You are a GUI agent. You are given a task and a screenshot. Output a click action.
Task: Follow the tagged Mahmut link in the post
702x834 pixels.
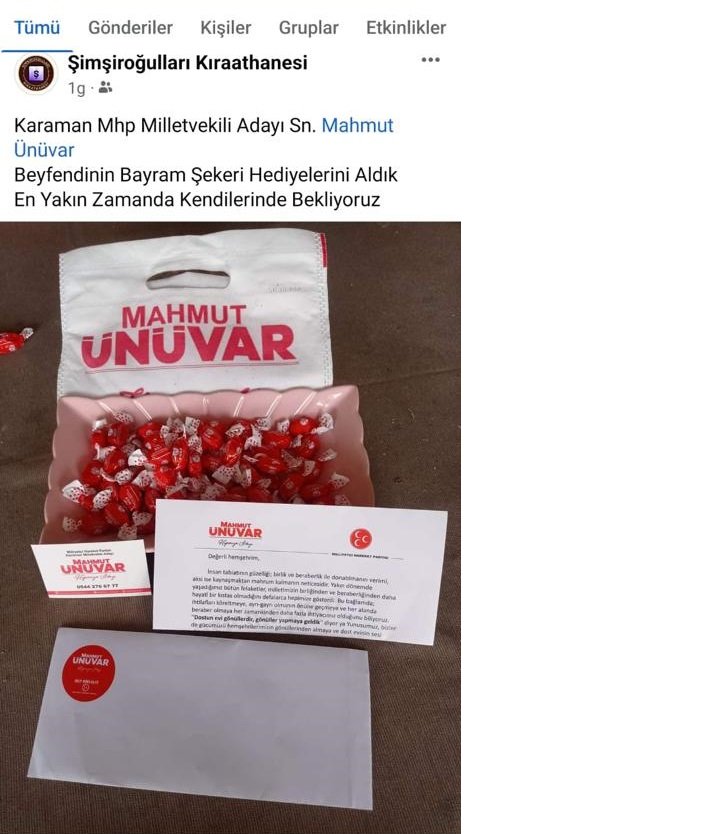pyautogui.click(x=357, y=125)
